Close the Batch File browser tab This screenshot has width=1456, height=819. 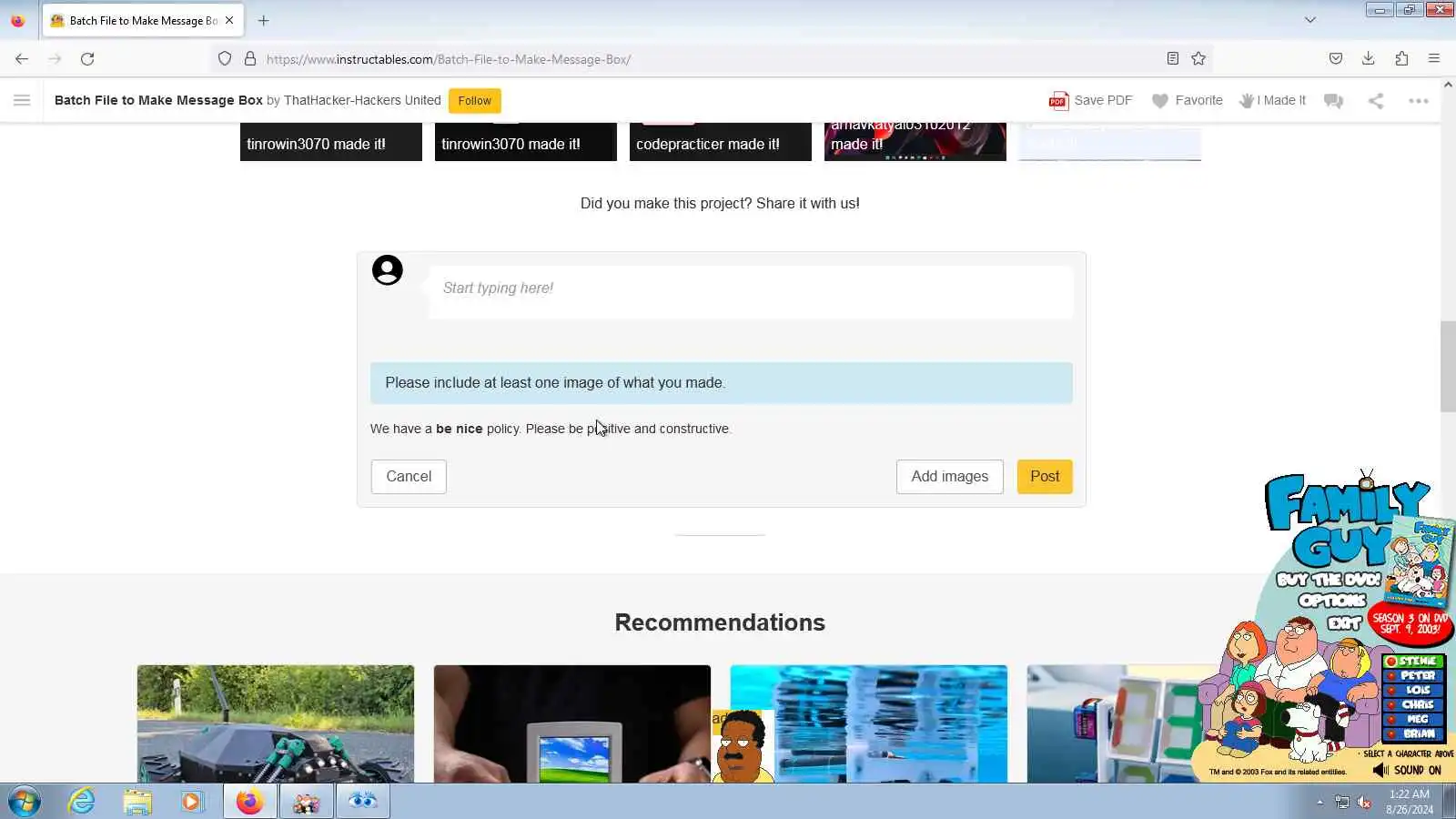coord(229,20)
